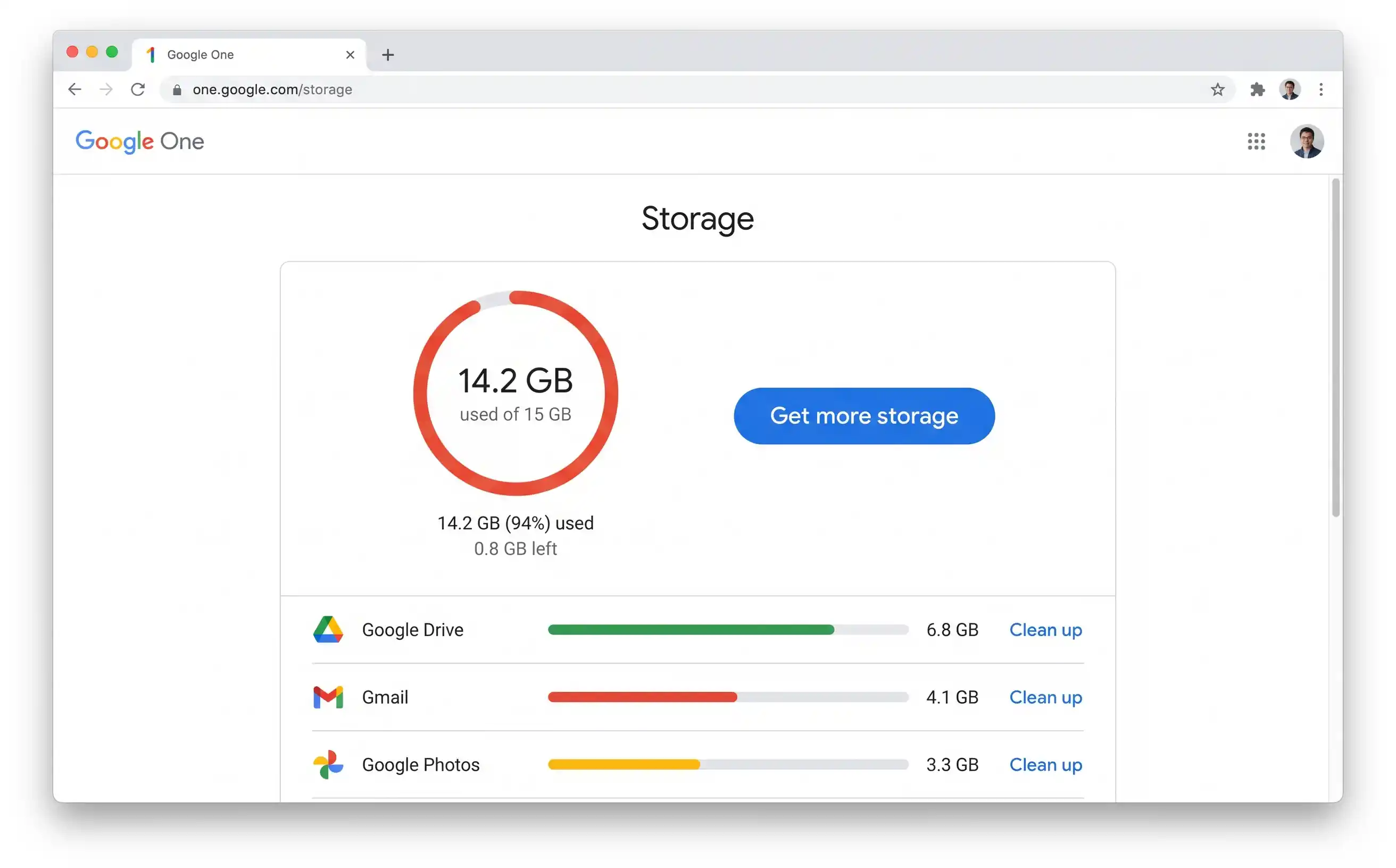Click the 6.8 GB value
Viewport: 1396px width, 868px height.
952,630
